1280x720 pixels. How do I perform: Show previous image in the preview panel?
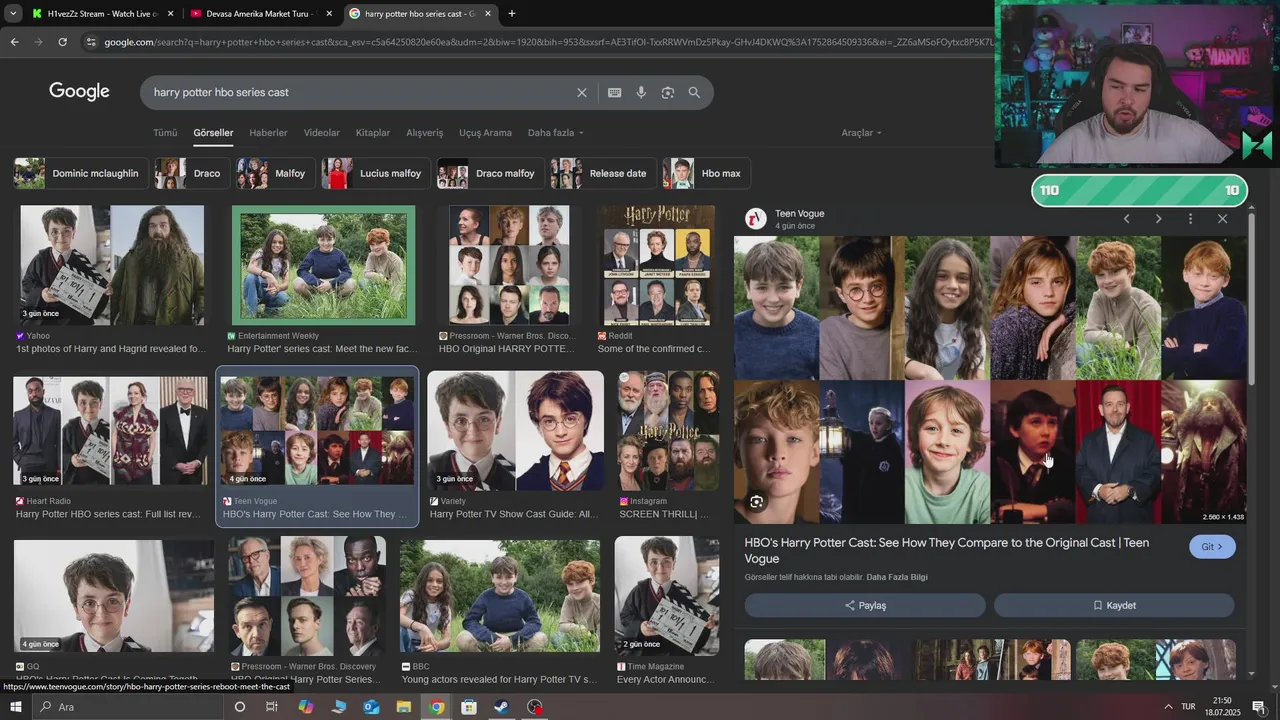[x=1126, y=218]
